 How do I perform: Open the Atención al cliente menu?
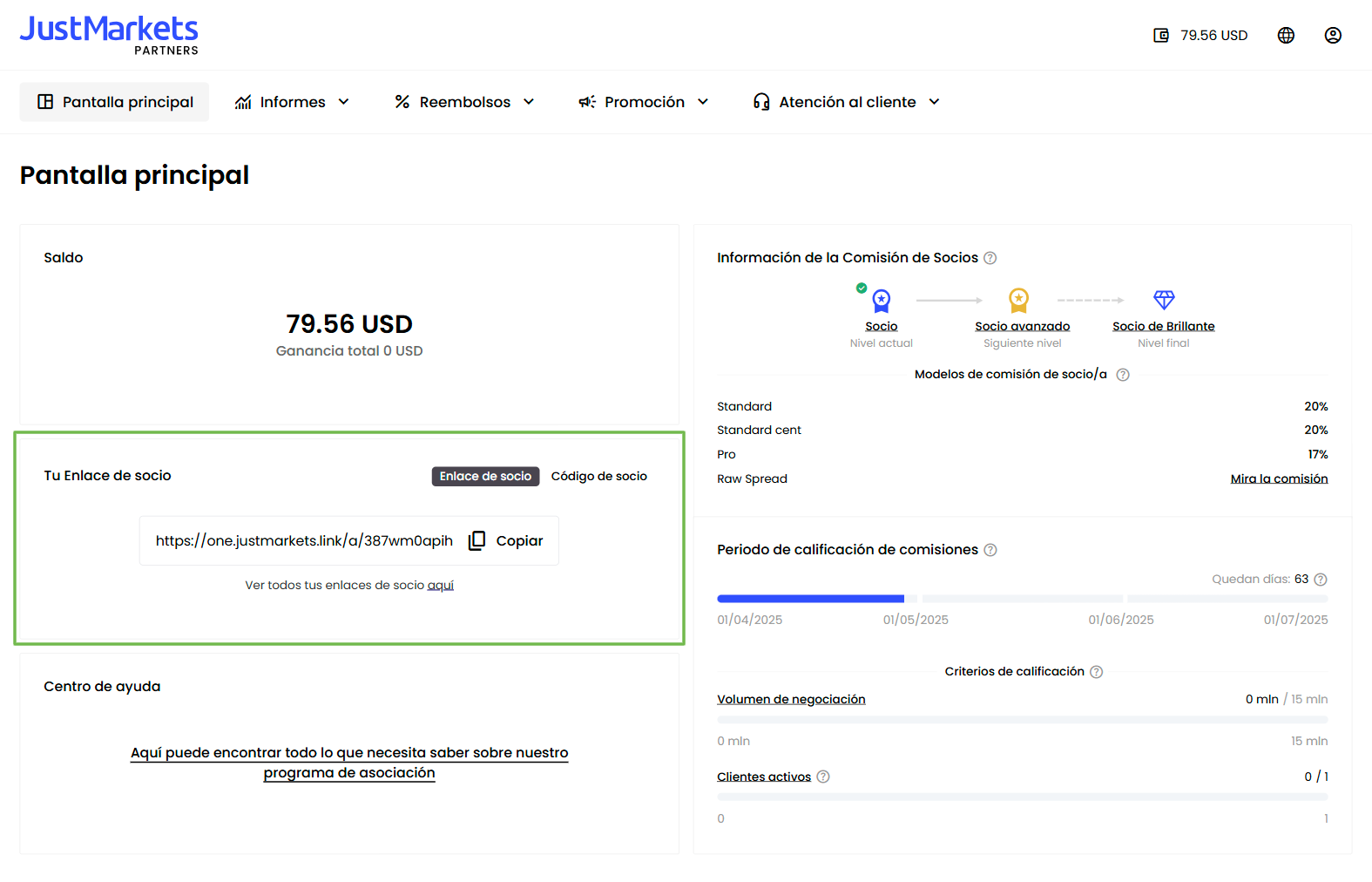tap(847, 102)
